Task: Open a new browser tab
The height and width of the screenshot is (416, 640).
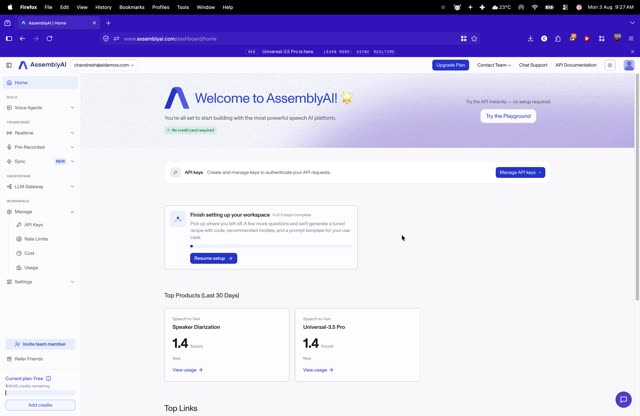Action: point(108,23)
